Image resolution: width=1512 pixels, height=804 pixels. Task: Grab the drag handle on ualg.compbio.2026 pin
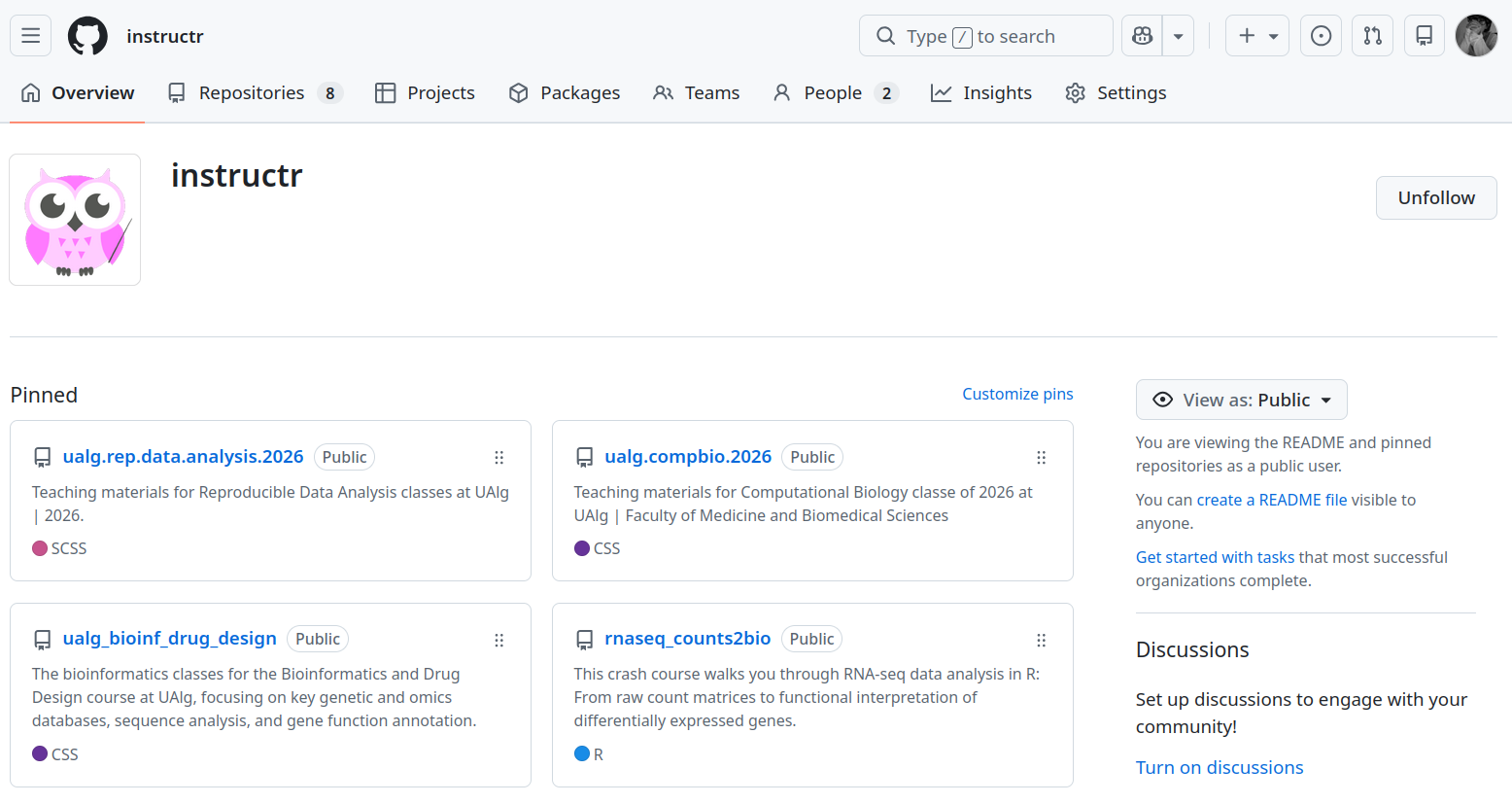(x=1041, y=458)
